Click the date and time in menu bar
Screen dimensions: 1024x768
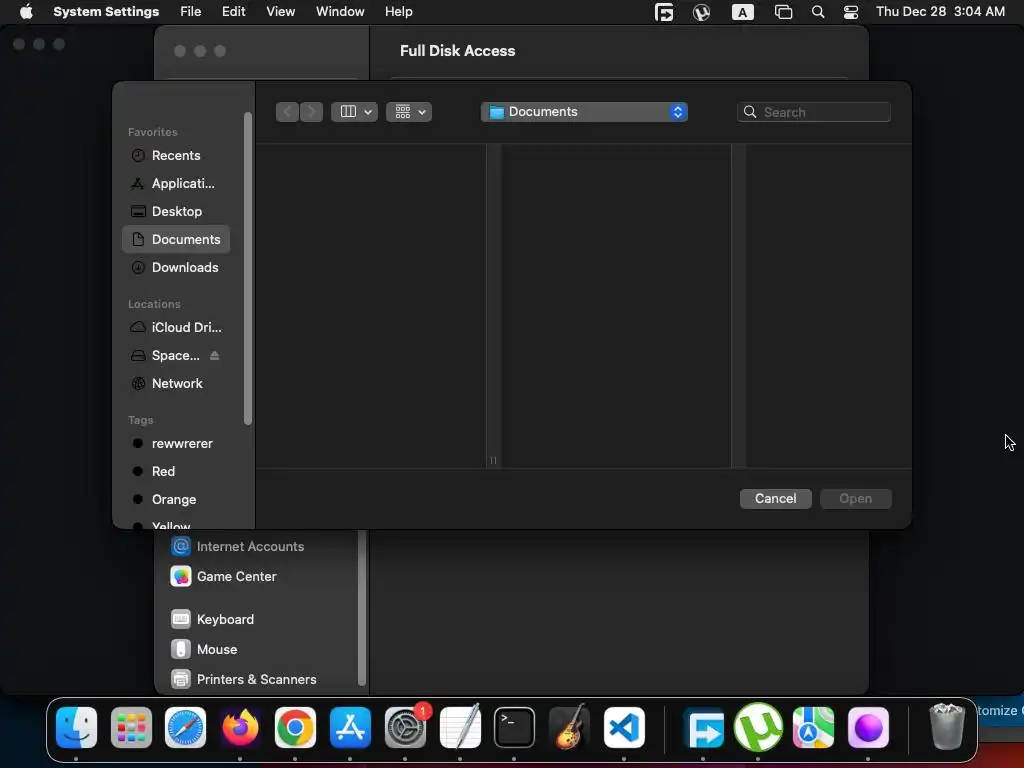940,12
